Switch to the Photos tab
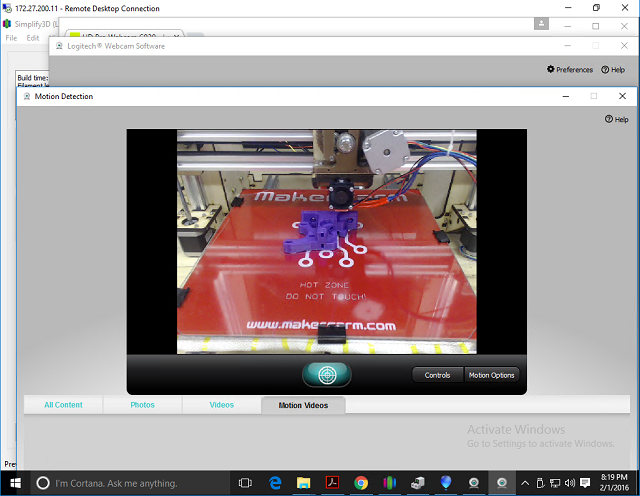640x496 pixels. pyautogui.click(x=142, y=405)
